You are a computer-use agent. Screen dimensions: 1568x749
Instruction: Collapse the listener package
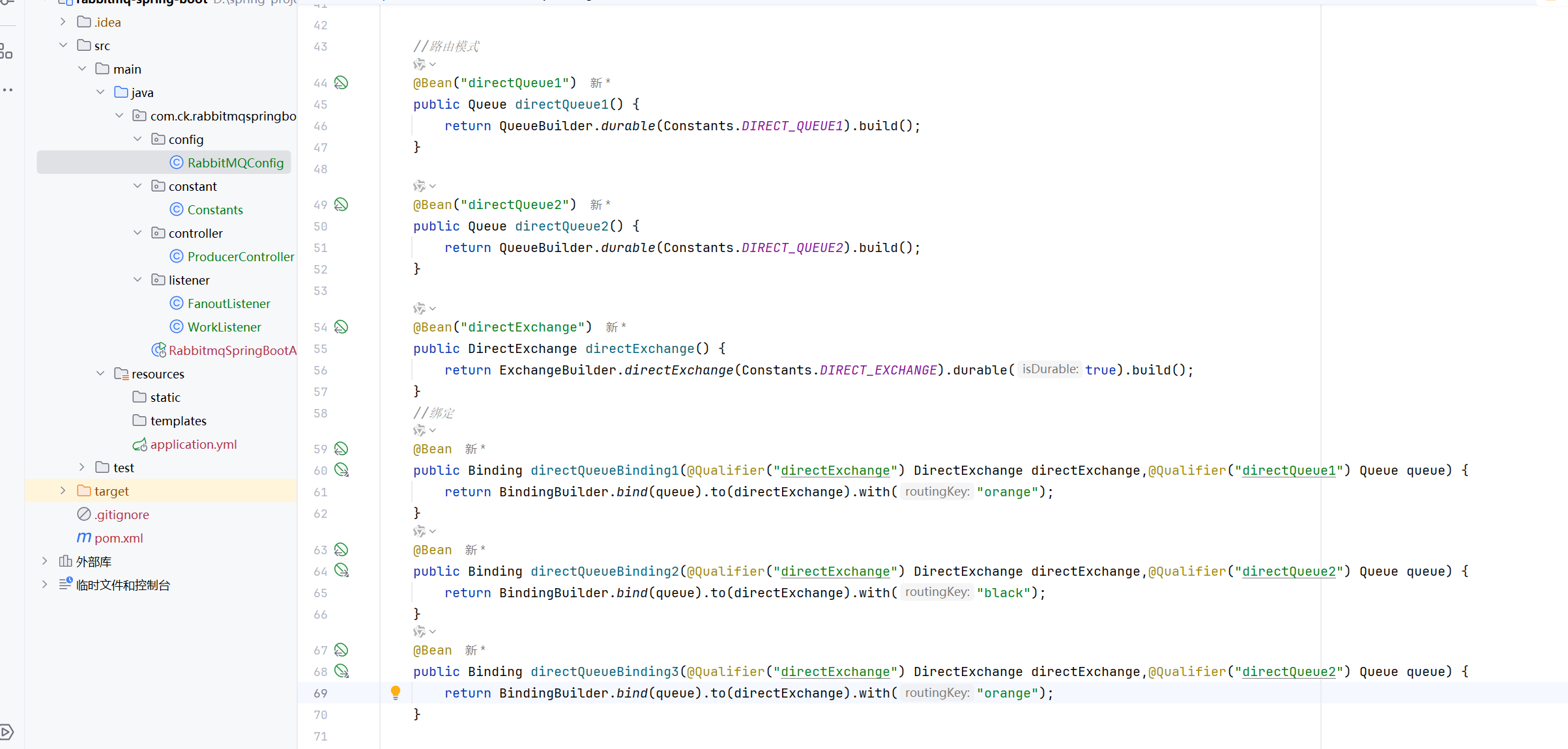pos(138,280)
